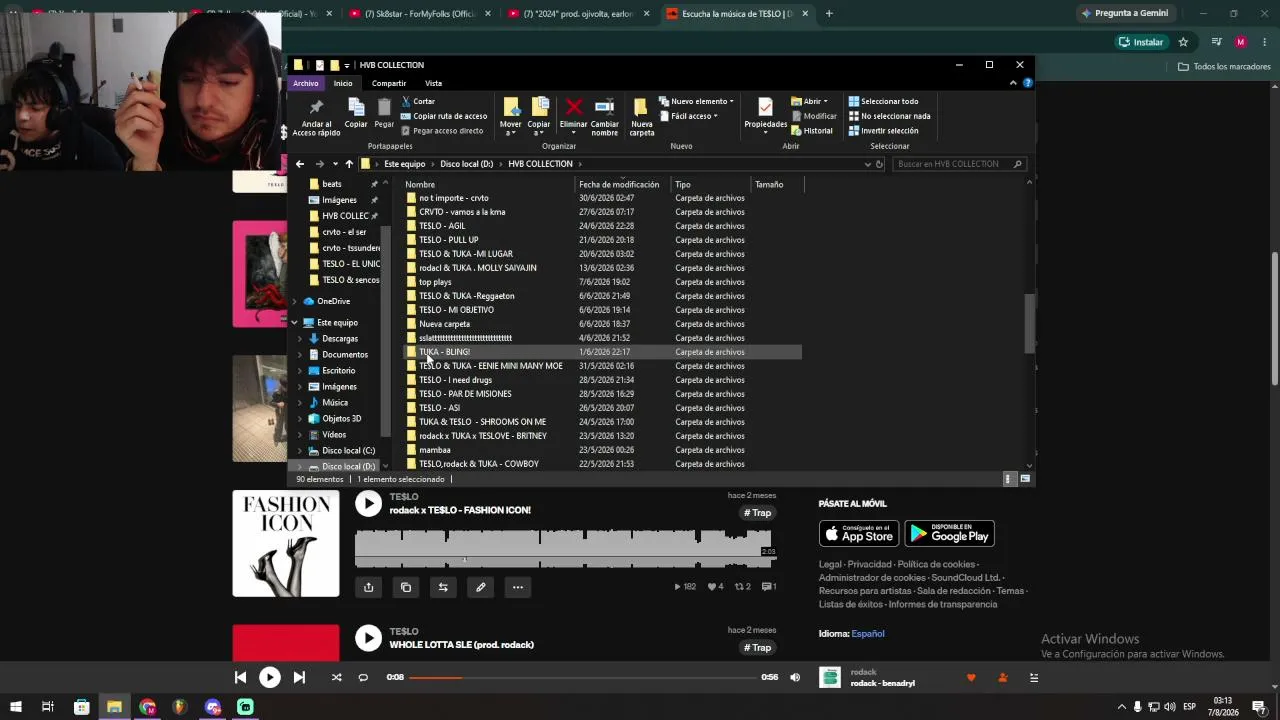Go up one folder level arrow
The image size is (1280, 720).
coord(349,164)
